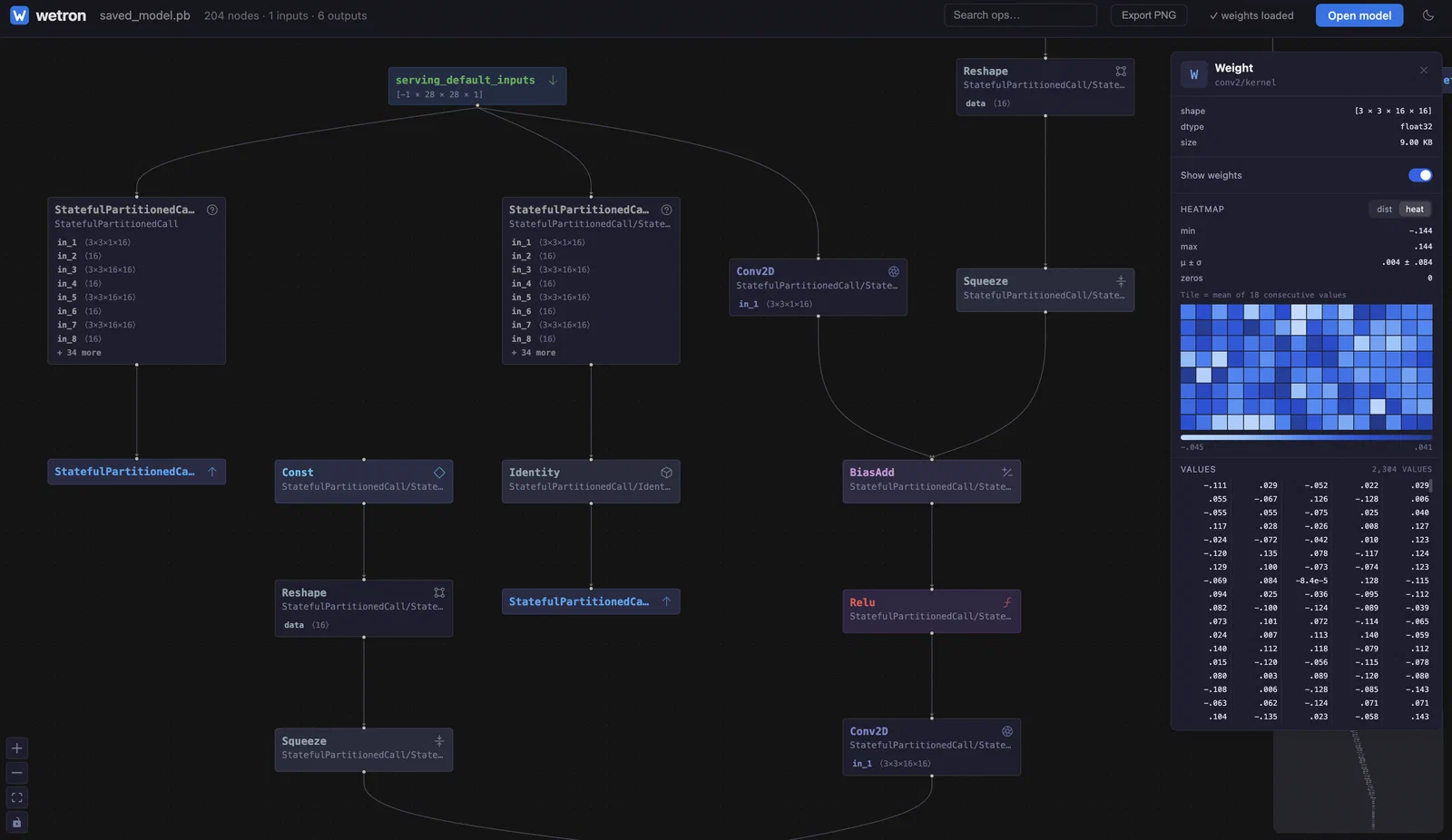Click the '204 nodes · 1 inputs · 6 outputs' summary
This screenshot has width=1452, height=840.
tap(286, 15)
